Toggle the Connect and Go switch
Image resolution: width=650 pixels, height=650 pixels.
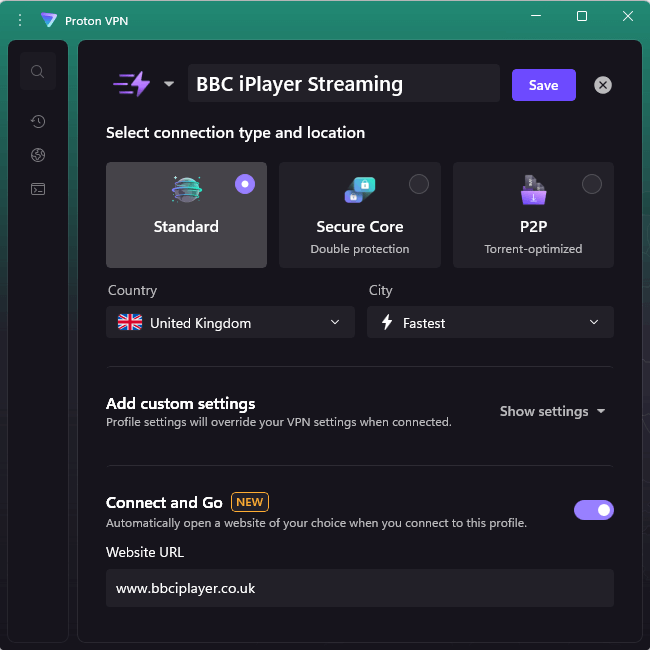(594, 510)
